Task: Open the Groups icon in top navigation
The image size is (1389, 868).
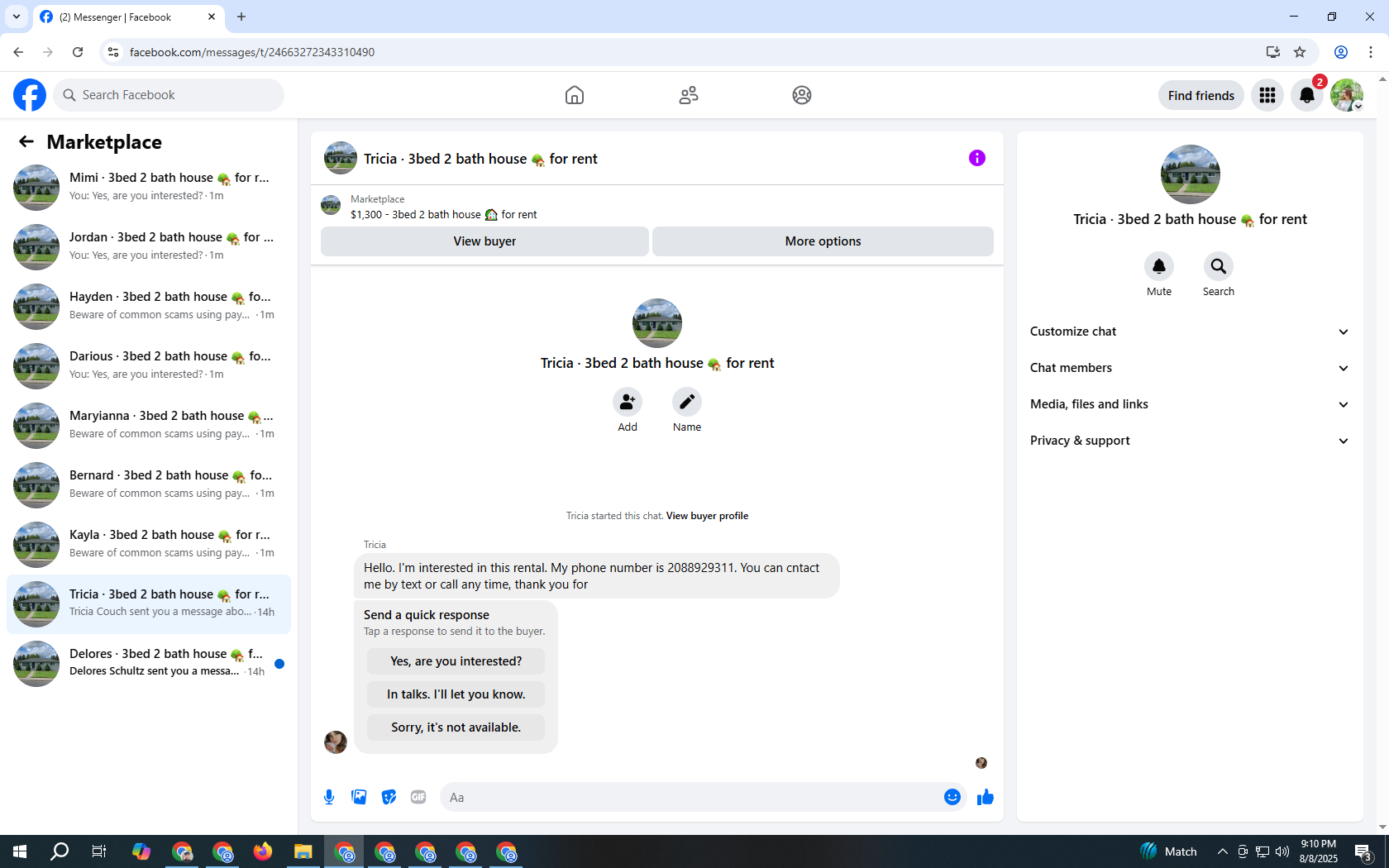Action: (x=802, y=95)
